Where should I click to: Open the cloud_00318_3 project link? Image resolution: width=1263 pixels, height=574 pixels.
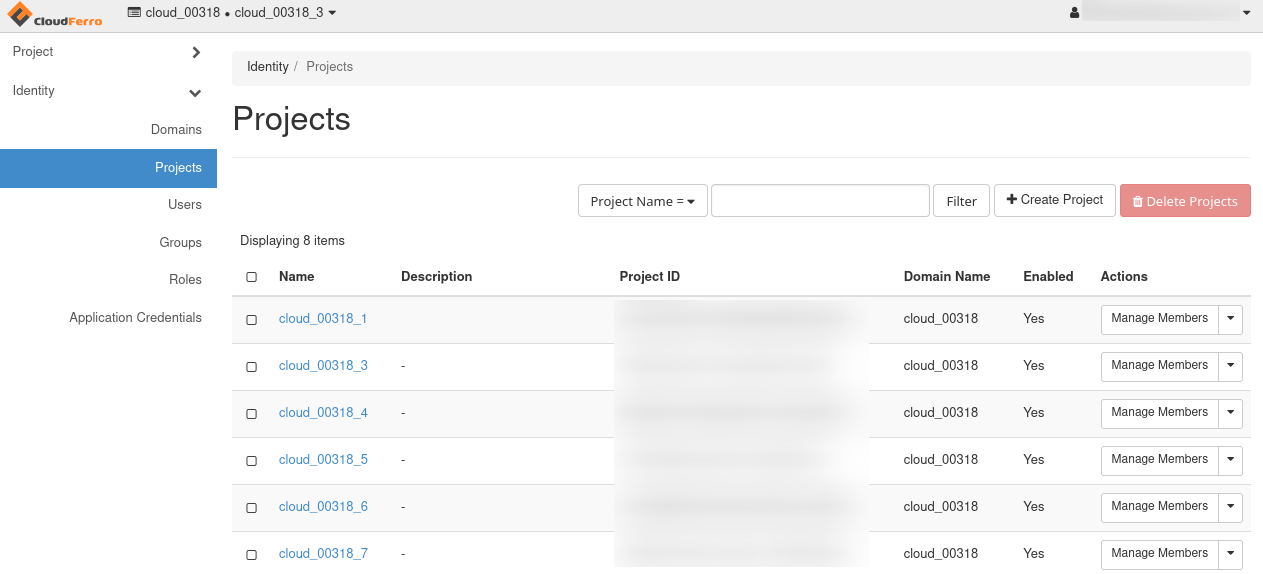click(x=323, y=366)
